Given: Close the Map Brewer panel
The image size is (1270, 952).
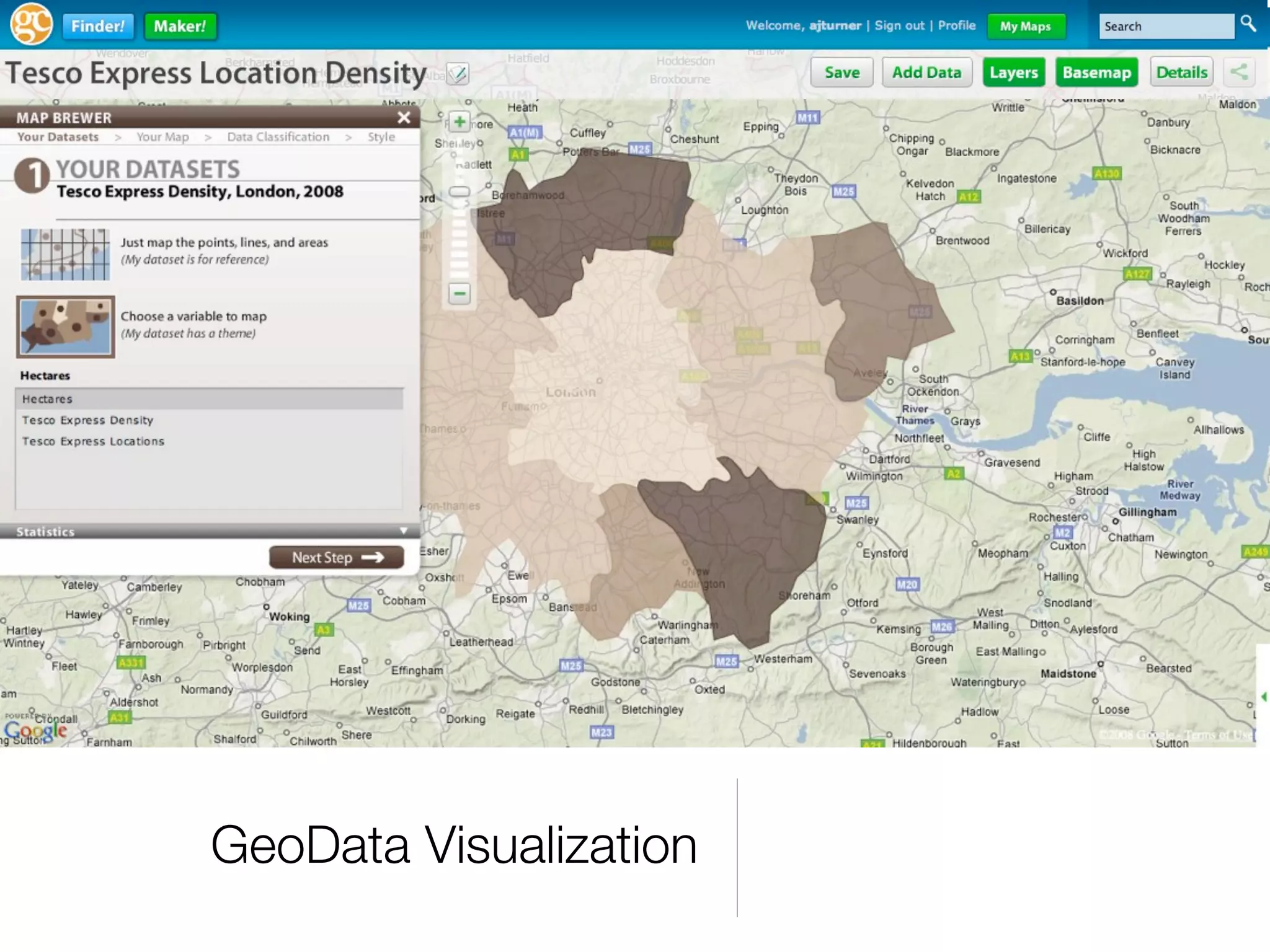Looking at the screenshot, I should tap(404, 117).
